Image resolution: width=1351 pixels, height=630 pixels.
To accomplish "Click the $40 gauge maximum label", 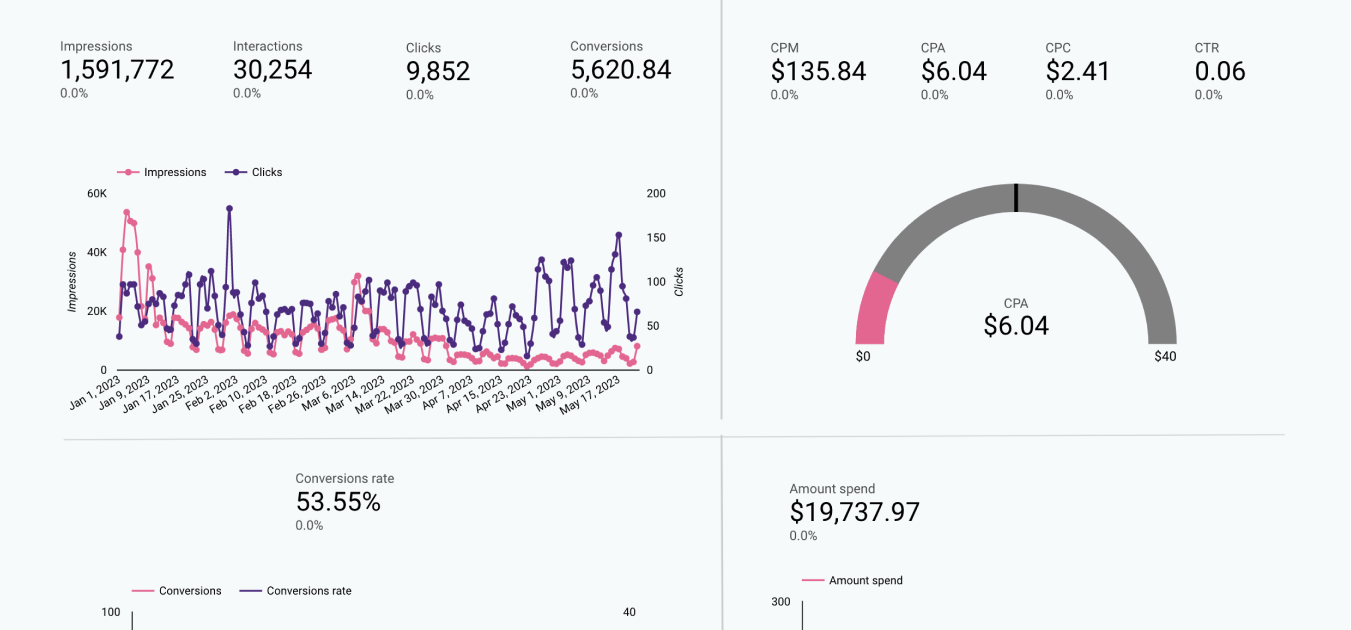I will click(1164, 355).
